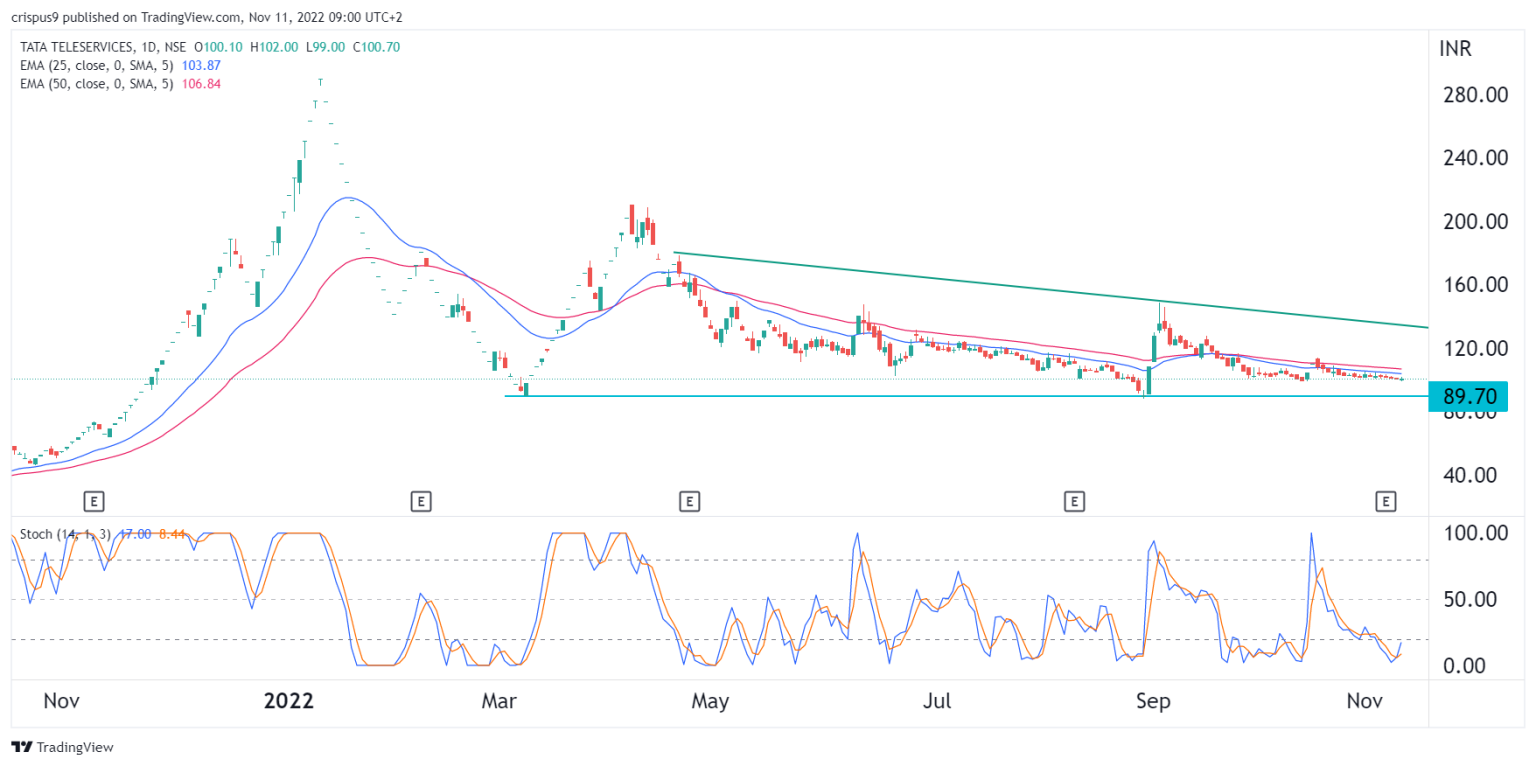Click the earnings "E" badge under September
The height and width of the screenshot is (766, 1536).
coord(1074,501)
